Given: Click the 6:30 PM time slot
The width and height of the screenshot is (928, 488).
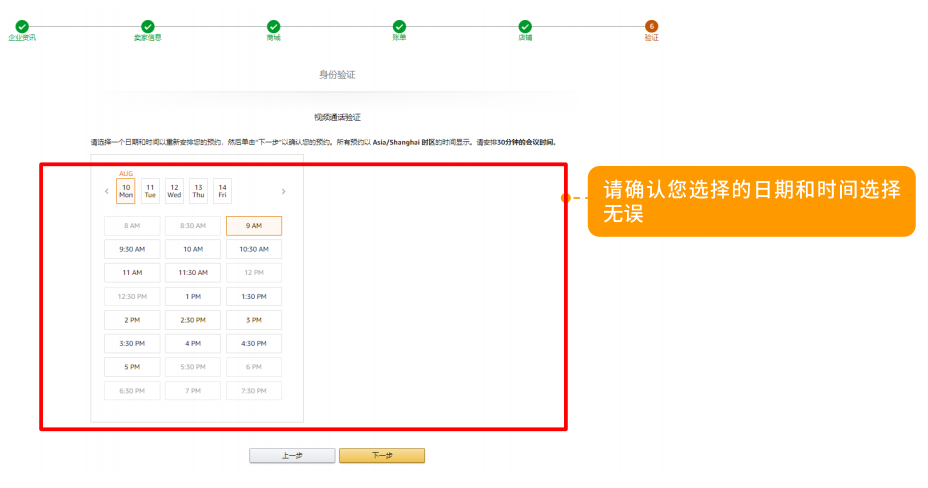Looking at the screenshot, I should click(132, 390).
